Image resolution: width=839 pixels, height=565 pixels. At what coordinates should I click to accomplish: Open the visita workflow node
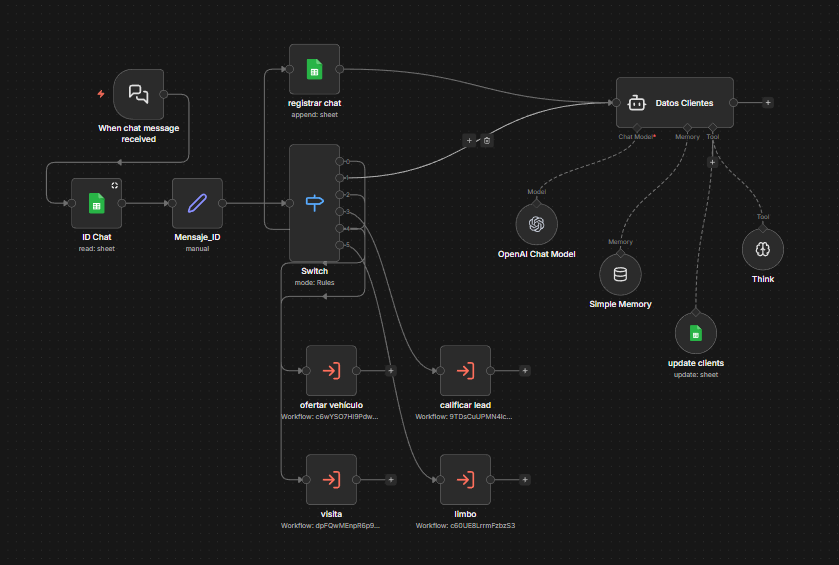pos(331,479)
